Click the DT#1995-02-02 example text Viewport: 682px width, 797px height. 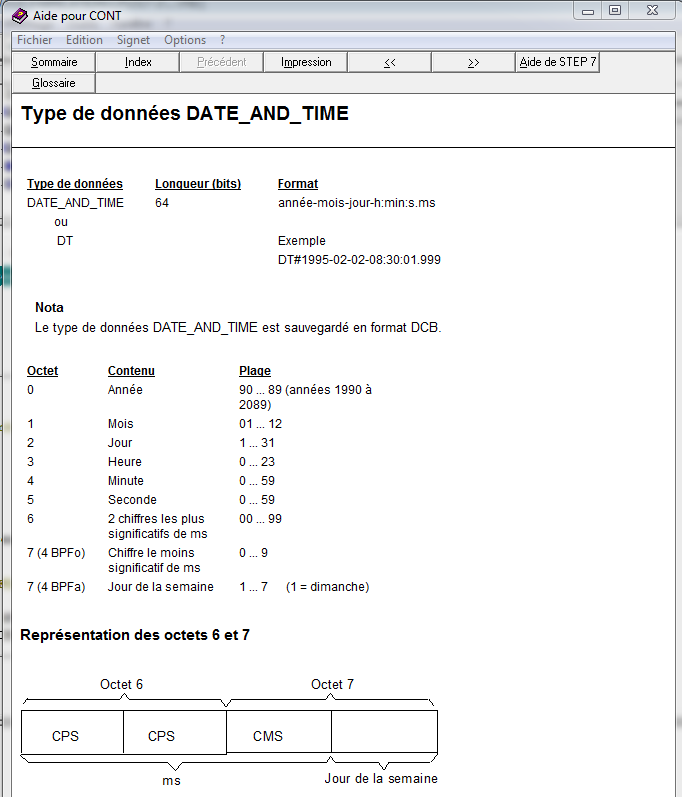coord(359,260)
